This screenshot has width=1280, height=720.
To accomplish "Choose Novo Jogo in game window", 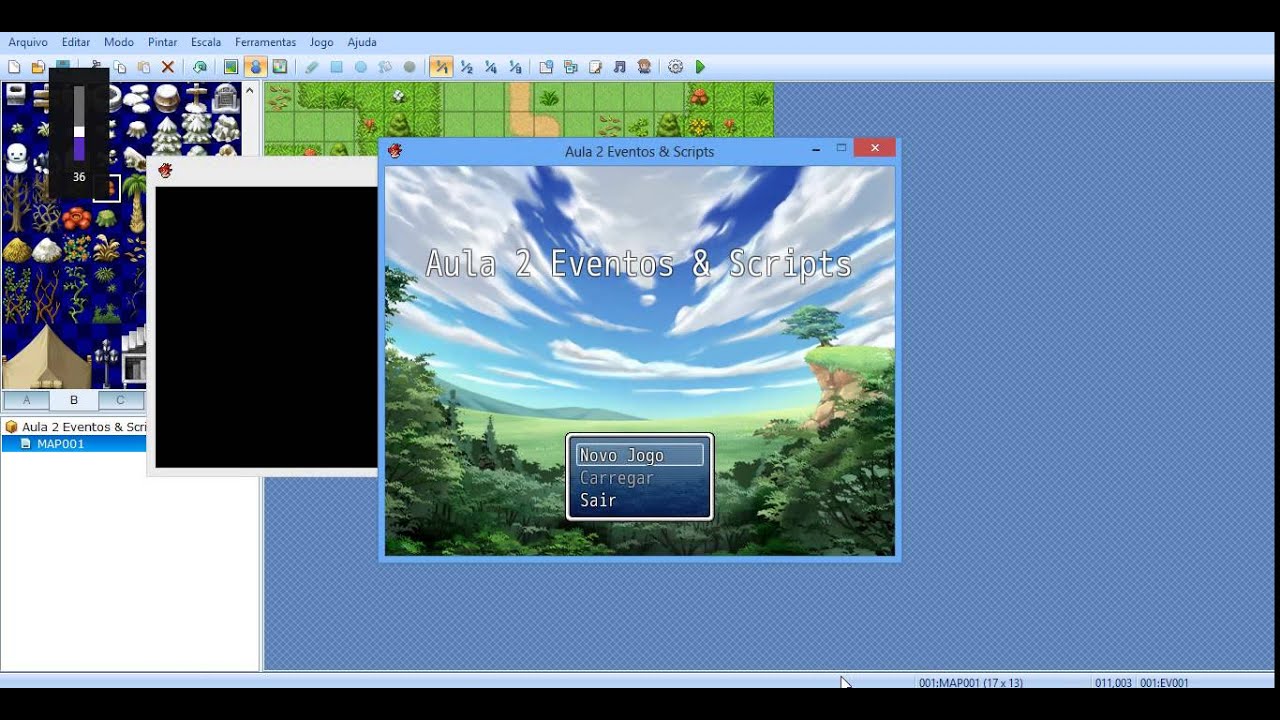I will 640,455.
